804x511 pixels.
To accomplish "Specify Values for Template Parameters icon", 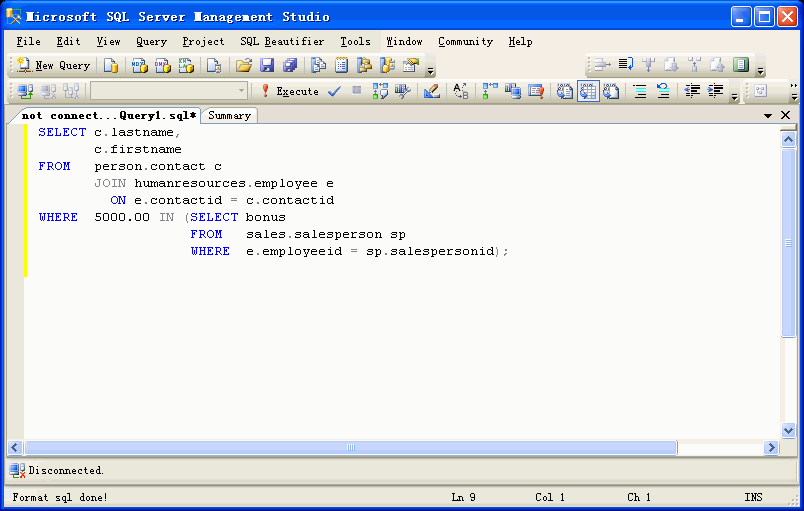I will (460, 91).
